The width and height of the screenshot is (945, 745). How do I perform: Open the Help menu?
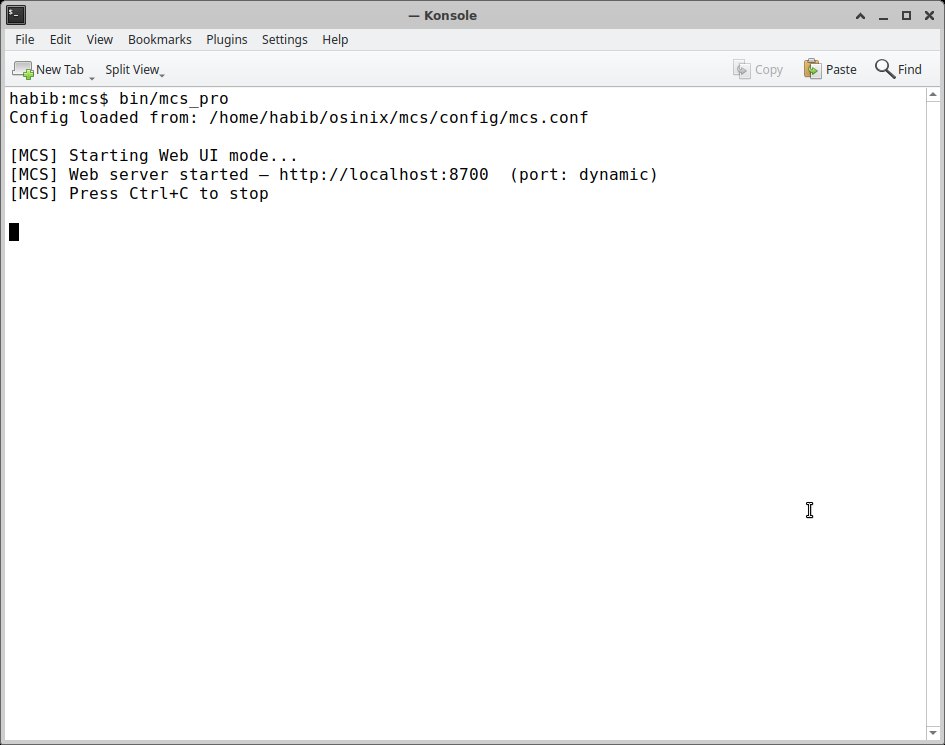pyautogui.click(x=335, y=40)
